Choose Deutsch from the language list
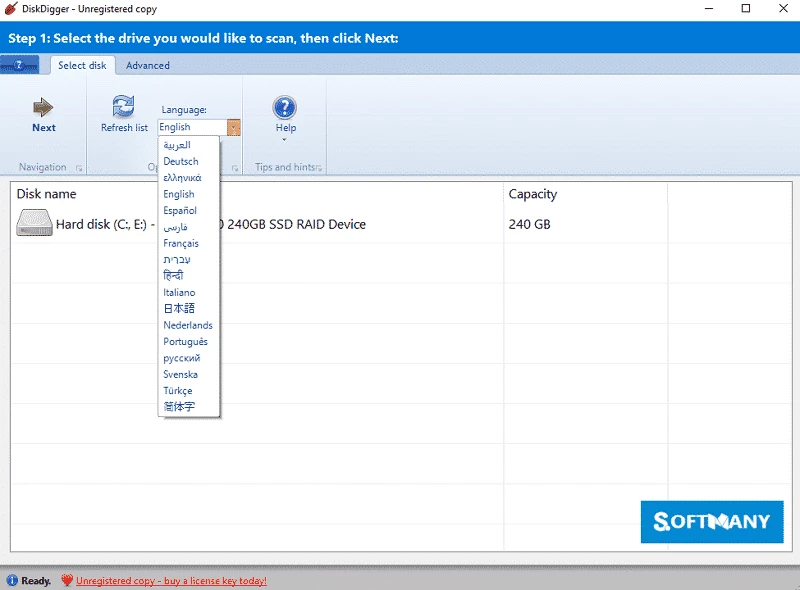The width and height of the screenshot is (800, 590). click(x=181, y=161)
